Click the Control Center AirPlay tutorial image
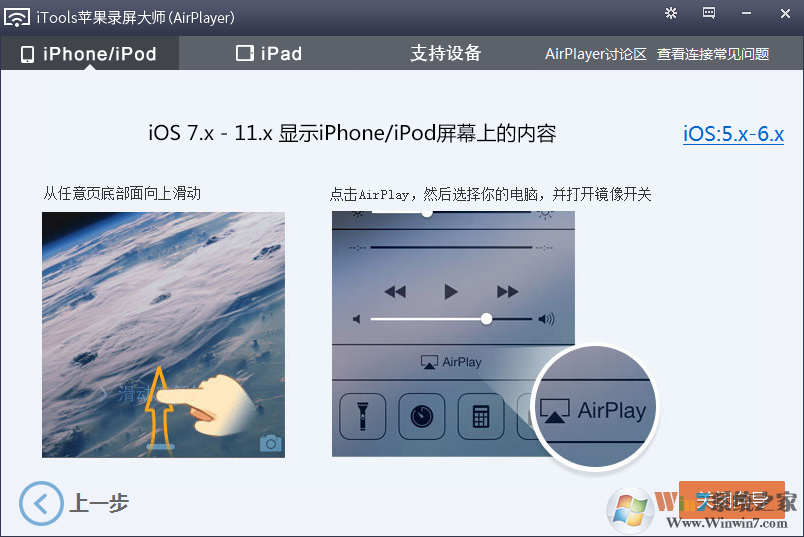Viewport: 804px width, 537px height. coord(453,333)
